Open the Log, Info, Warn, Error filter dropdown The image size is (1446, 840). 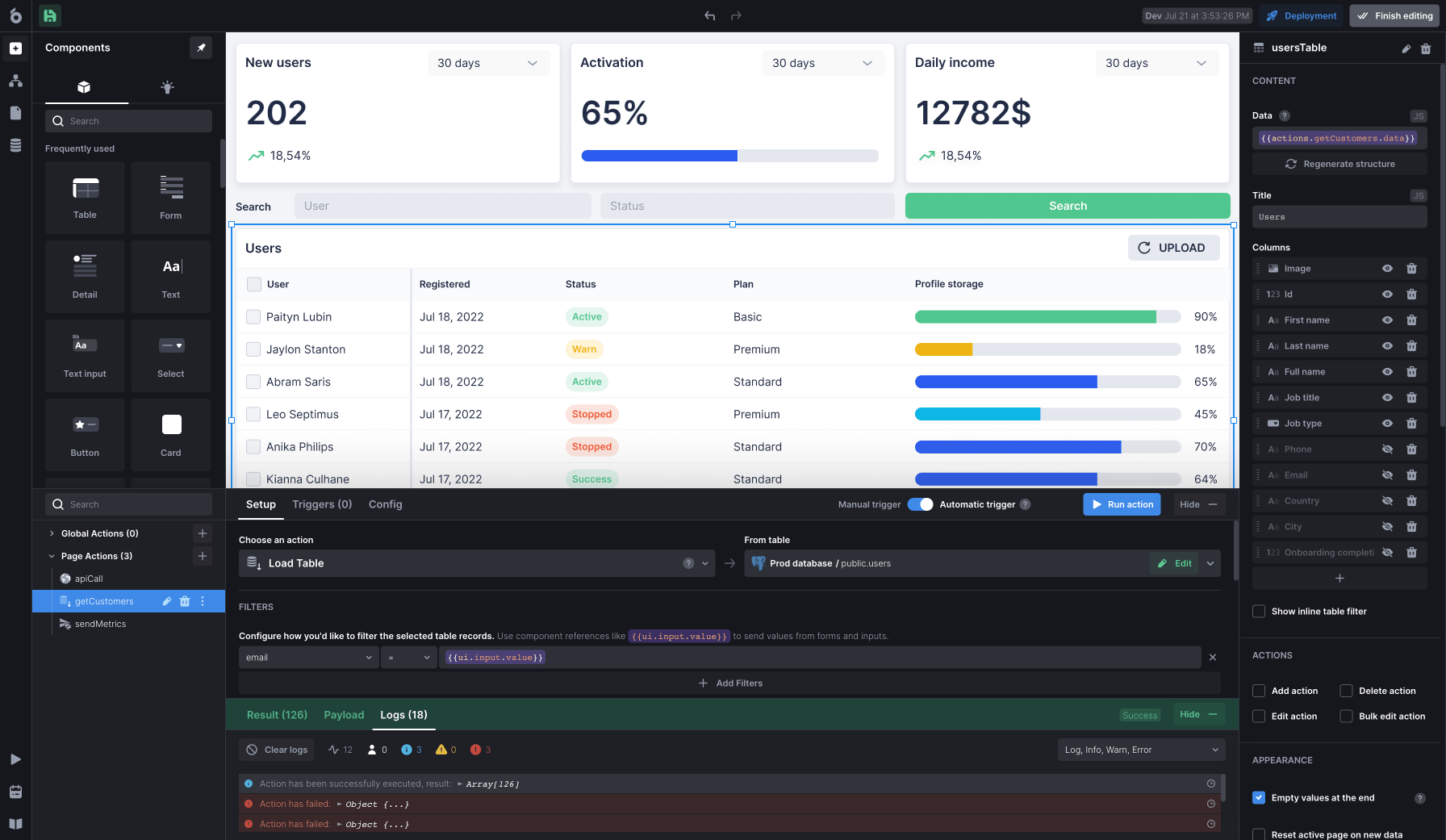tap(1140, 749)
